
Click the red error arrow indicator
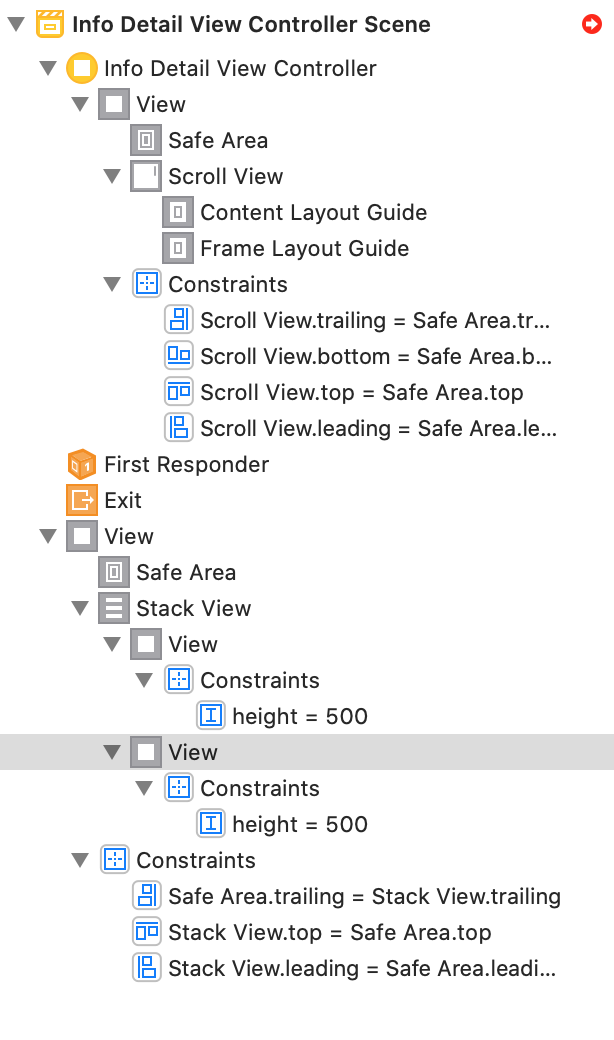591,24
